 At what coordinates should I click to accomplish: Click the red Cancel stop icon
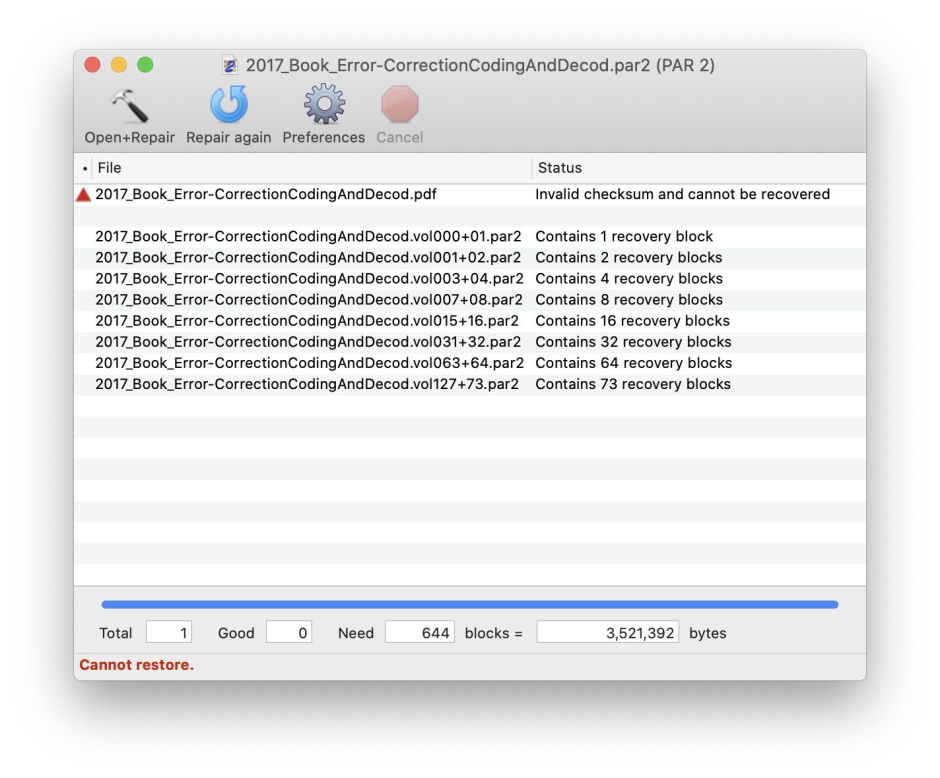click(399, 106)
